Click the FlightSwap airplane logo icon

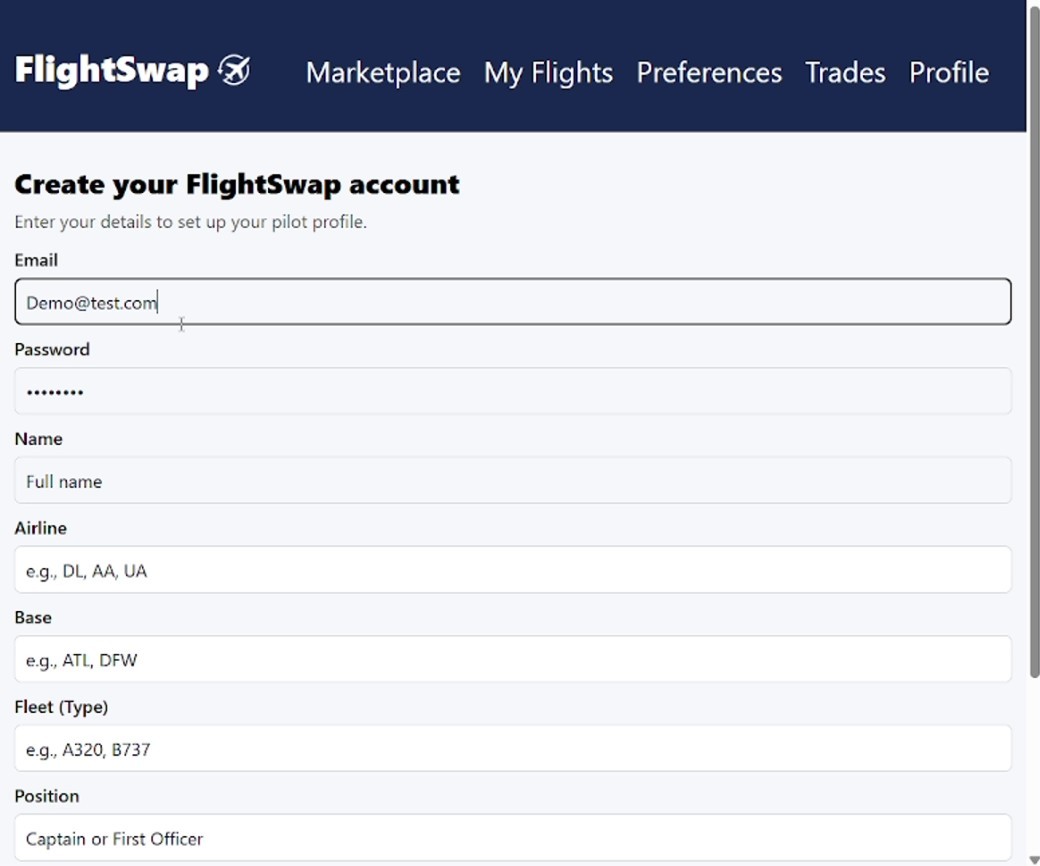pyautogui.click(x=235, y=70)
